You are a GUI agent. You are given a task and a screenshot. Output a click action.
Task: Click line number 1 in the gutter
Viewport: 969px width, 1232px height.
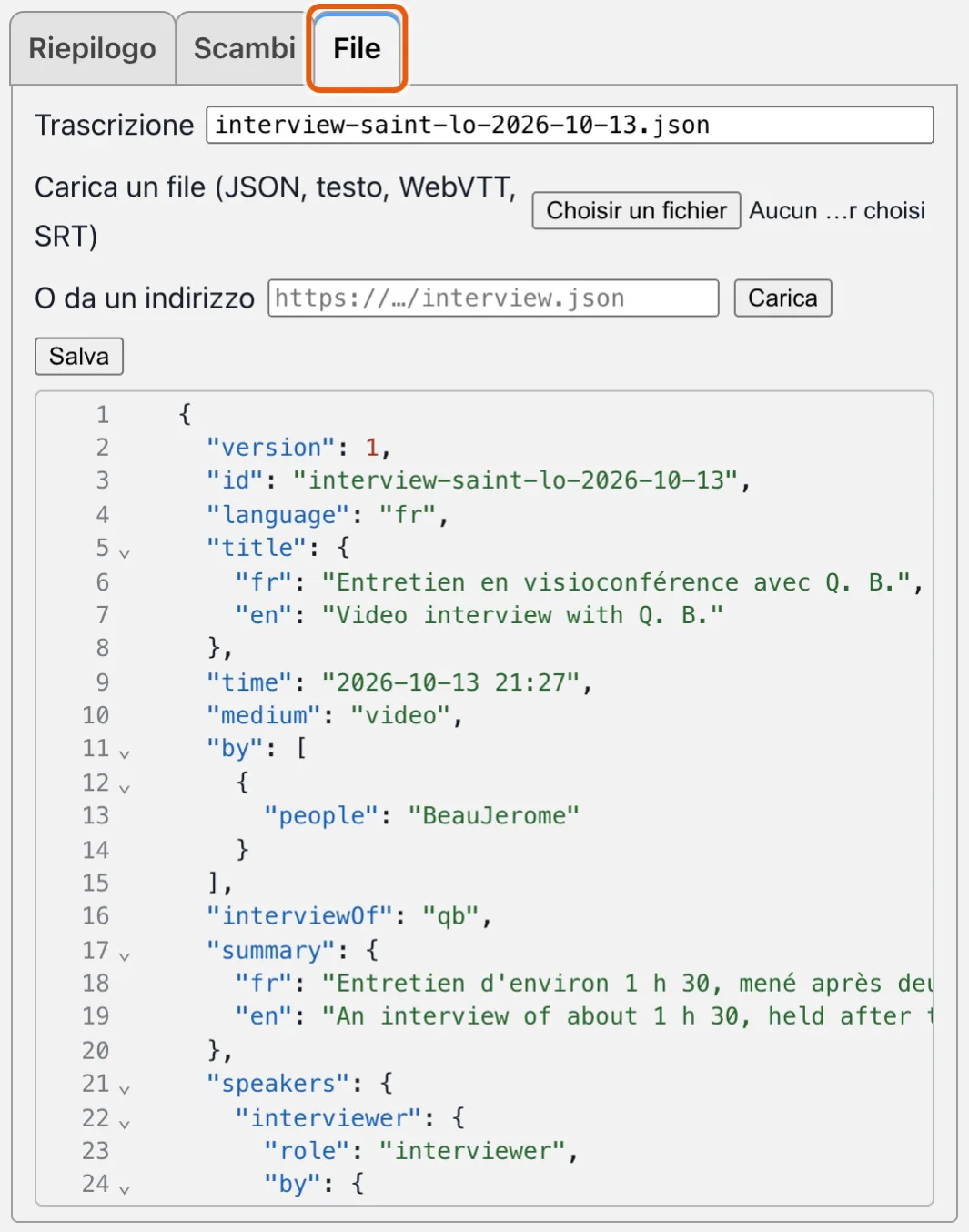103,414
